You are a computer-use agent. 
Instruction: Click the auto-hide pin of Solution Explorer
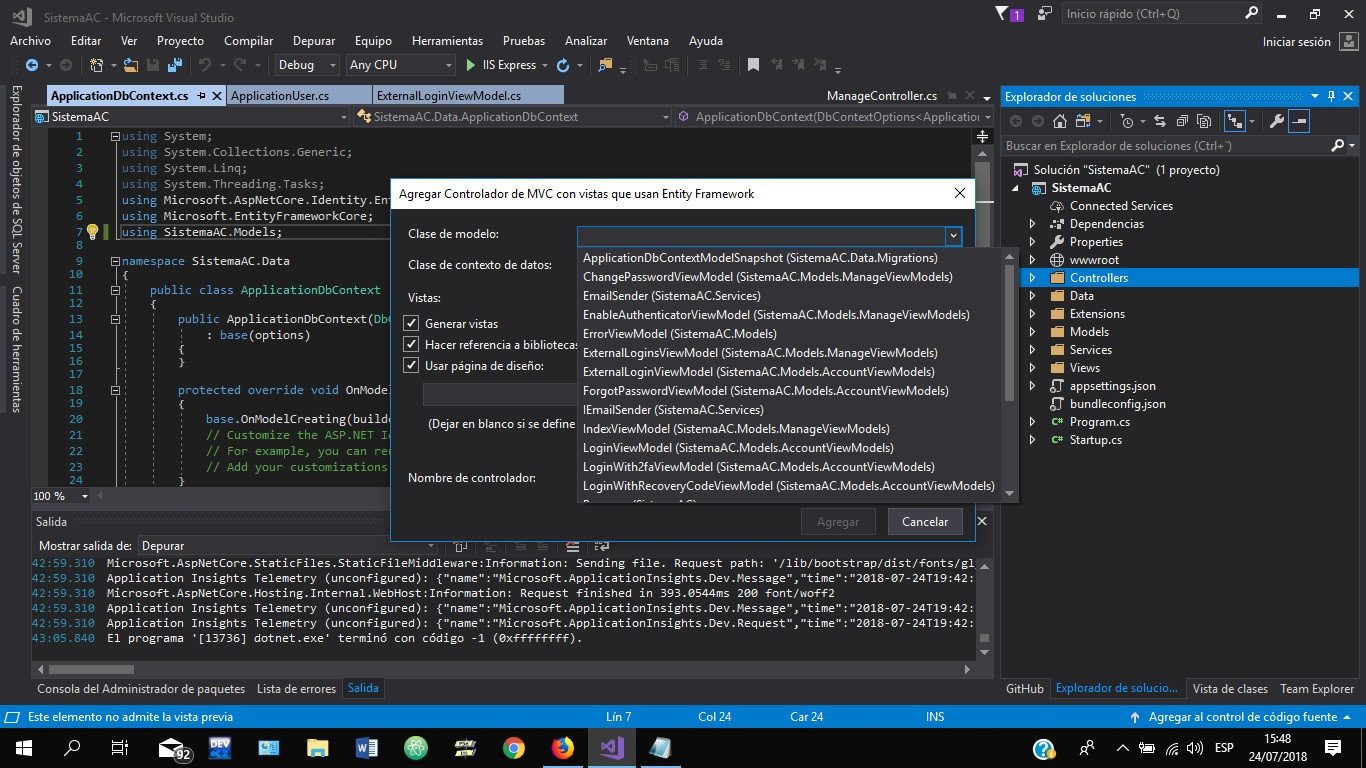pyautogui.click(x=1330, y=97)
